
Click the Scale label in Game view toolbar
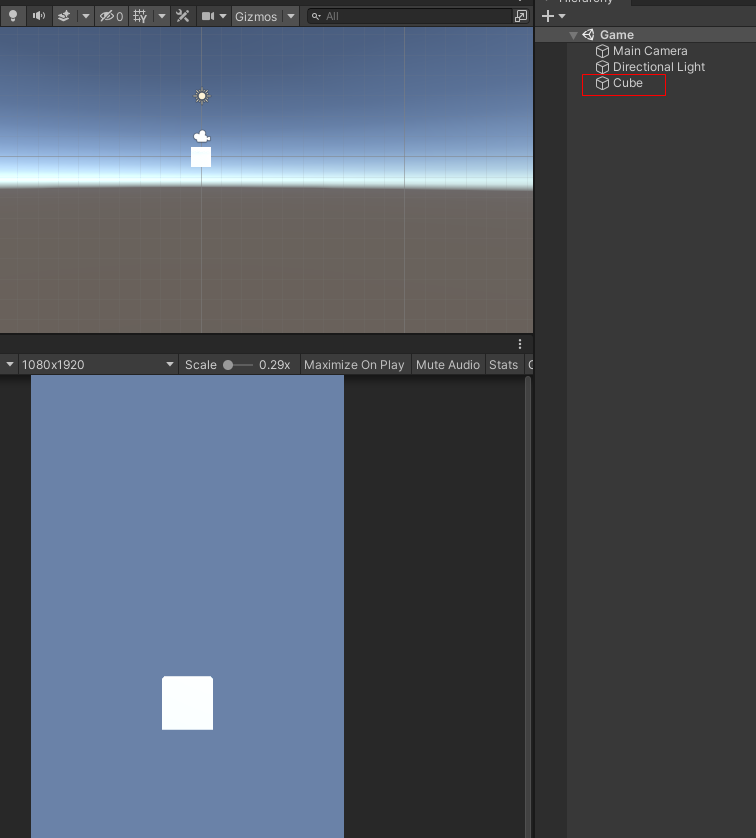201,364
